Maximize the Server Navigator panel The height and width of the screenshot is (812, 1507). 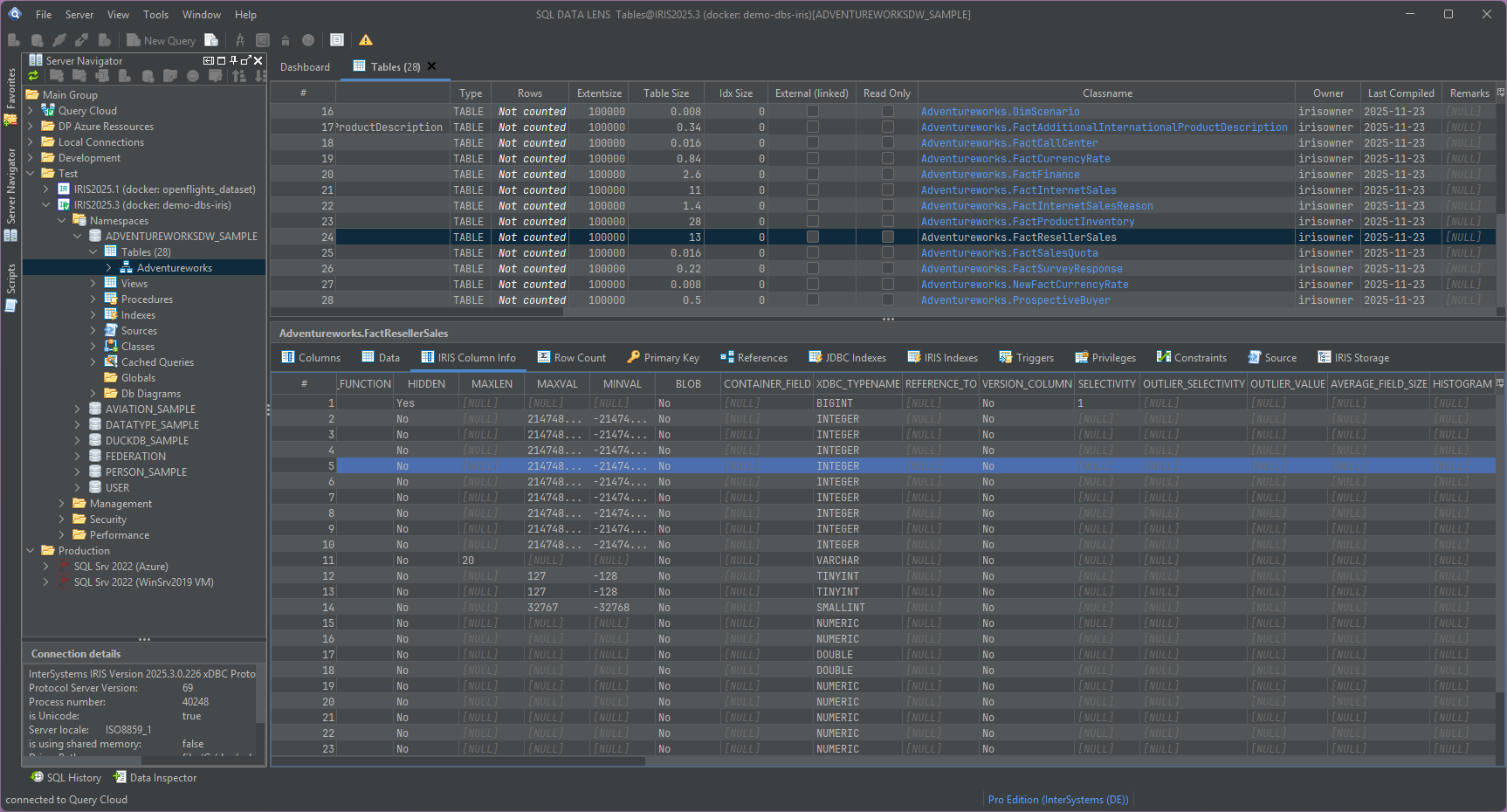click(x=221, y=60)
